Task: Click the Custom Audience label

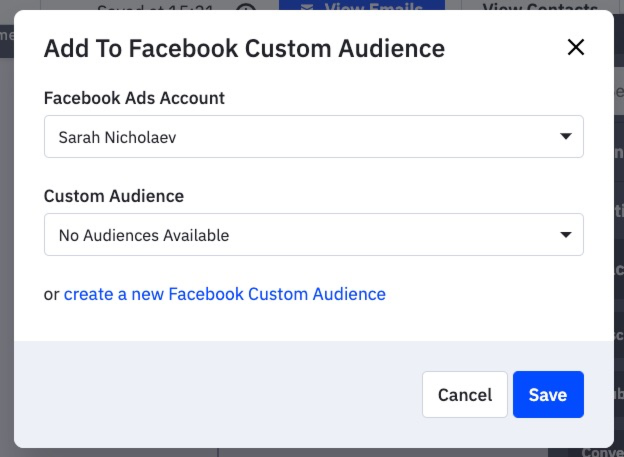Action: [x=114, y=196]
